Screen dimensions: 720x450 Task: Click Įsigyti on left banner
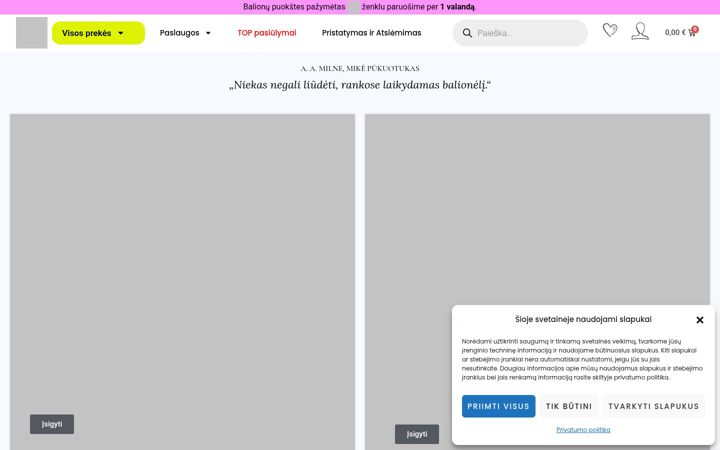pos(52,424)
